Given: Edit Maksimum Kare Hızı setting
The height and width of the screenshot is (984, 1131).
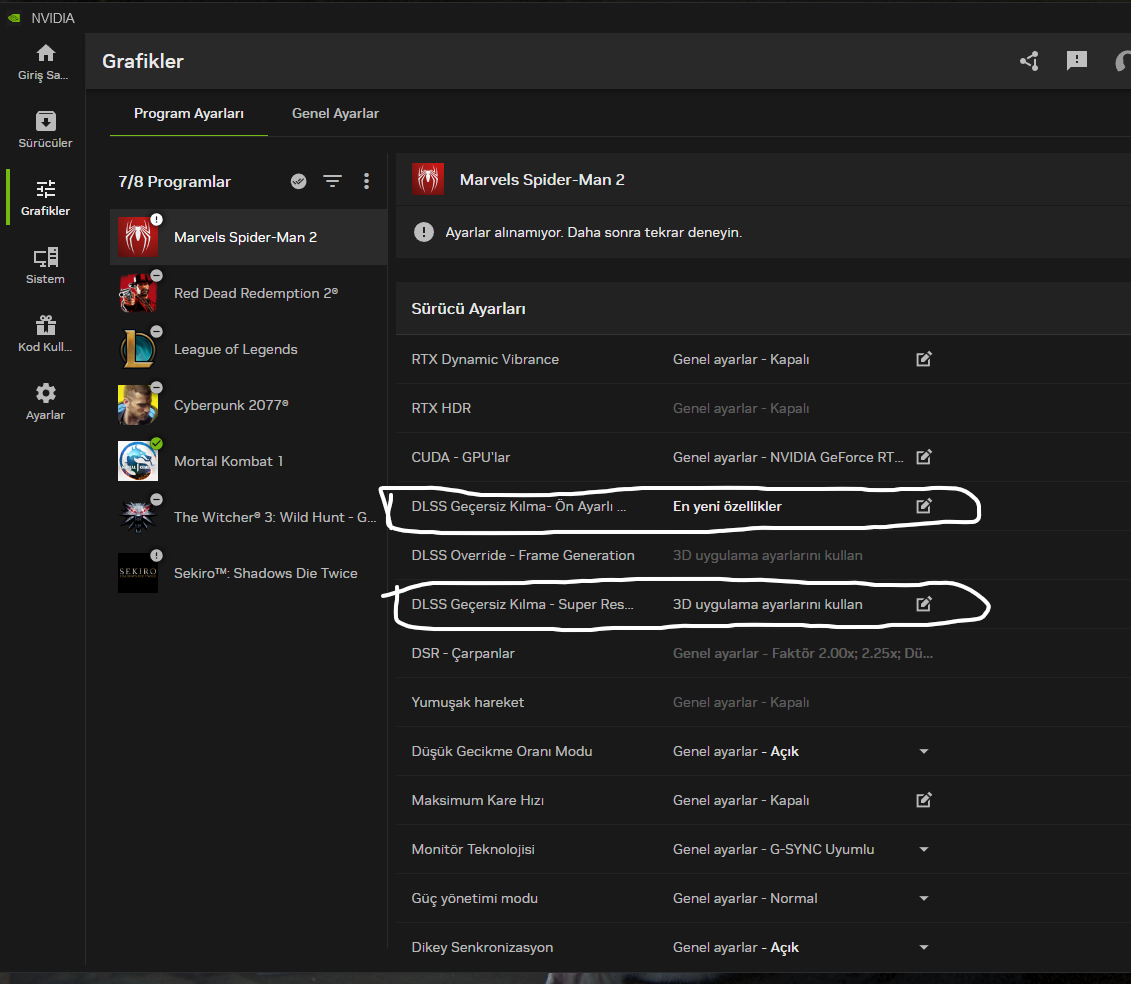Looking at the screenshot, I should (924, 799).
